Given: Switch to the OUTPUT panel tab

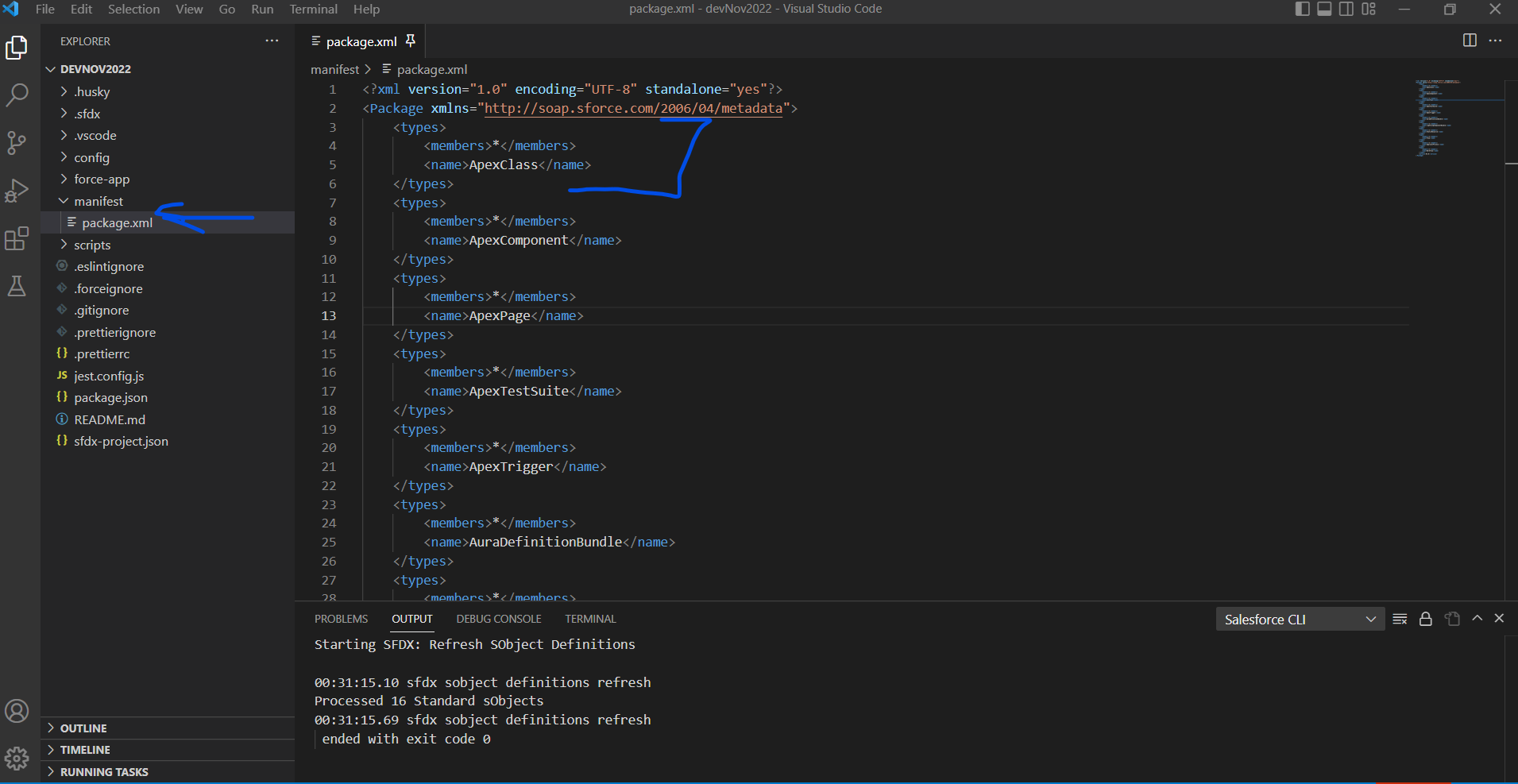Looking at the screenshot, I should 411,619.
